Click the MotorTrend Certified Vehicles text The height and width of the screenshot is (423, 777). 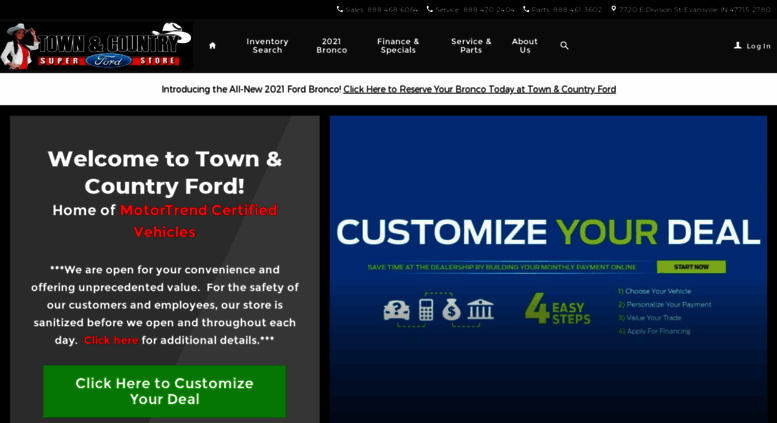[x=199, y=221]
